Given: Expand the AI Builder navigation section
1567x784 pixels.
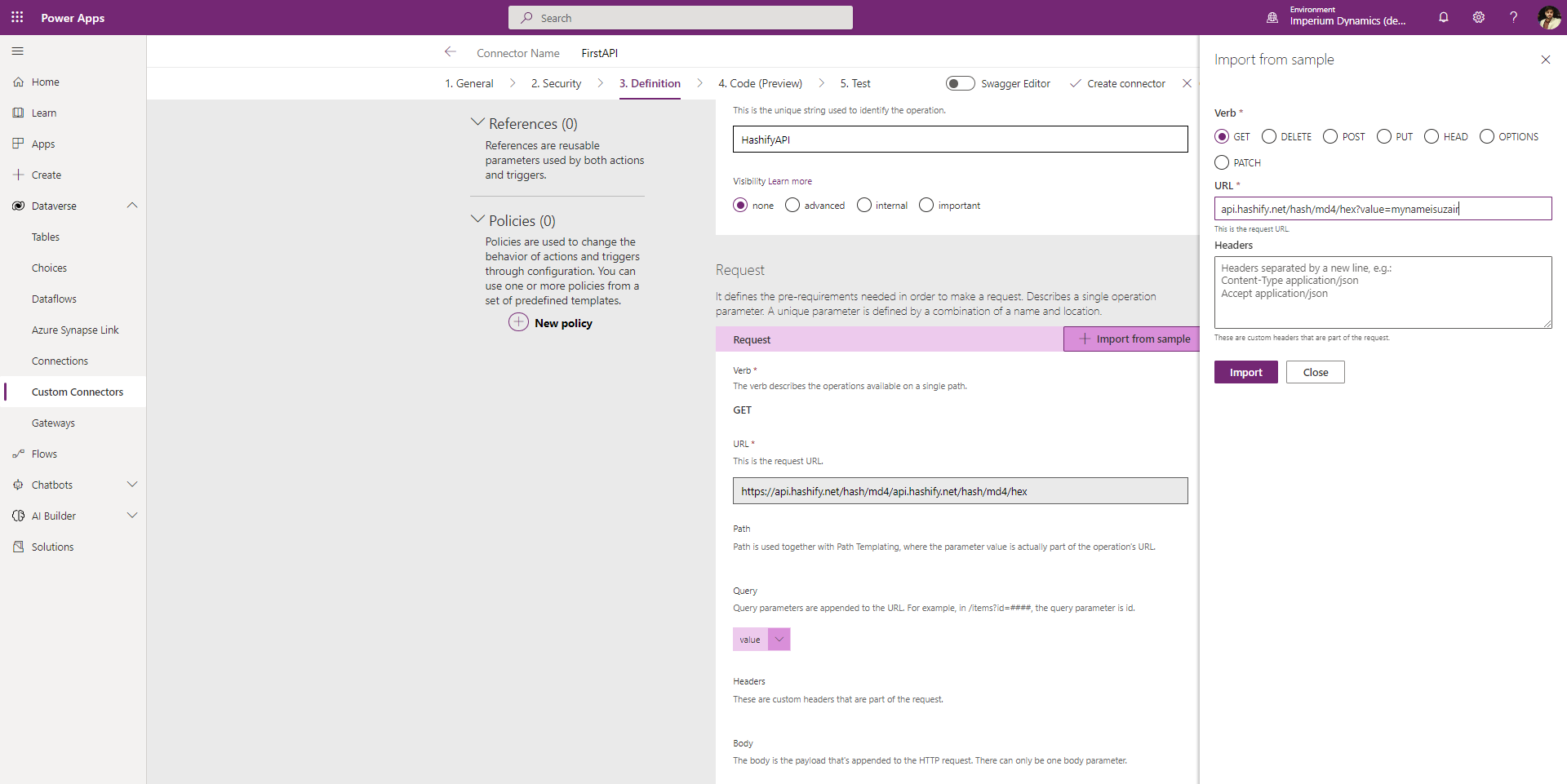Looking at the screenshot, I should (132, 516).
